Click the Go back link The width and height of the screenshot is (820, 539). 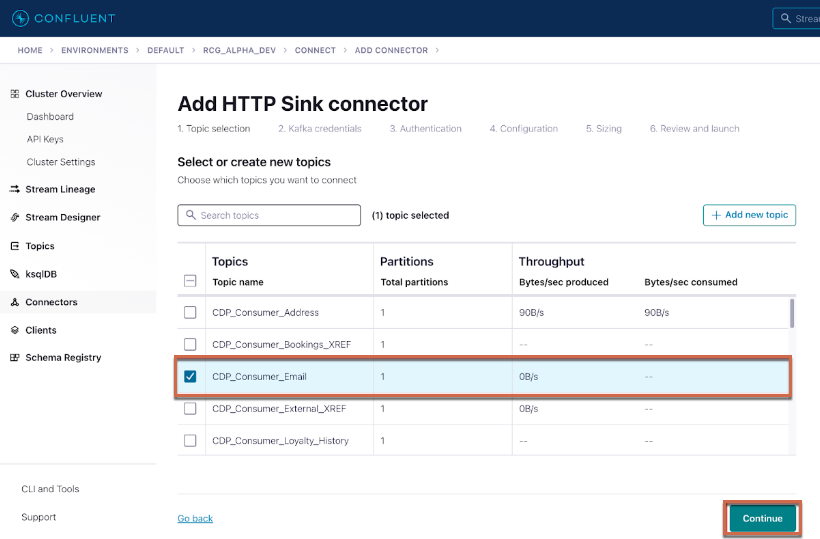click(x=195, y=518)
